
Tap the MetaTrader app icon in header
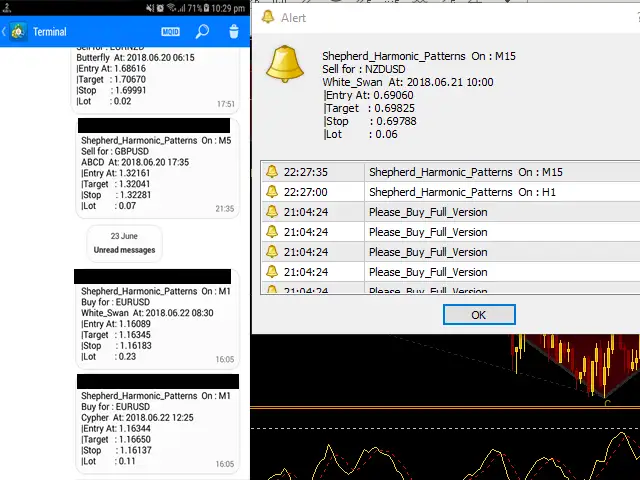click(x=19, y=32)
